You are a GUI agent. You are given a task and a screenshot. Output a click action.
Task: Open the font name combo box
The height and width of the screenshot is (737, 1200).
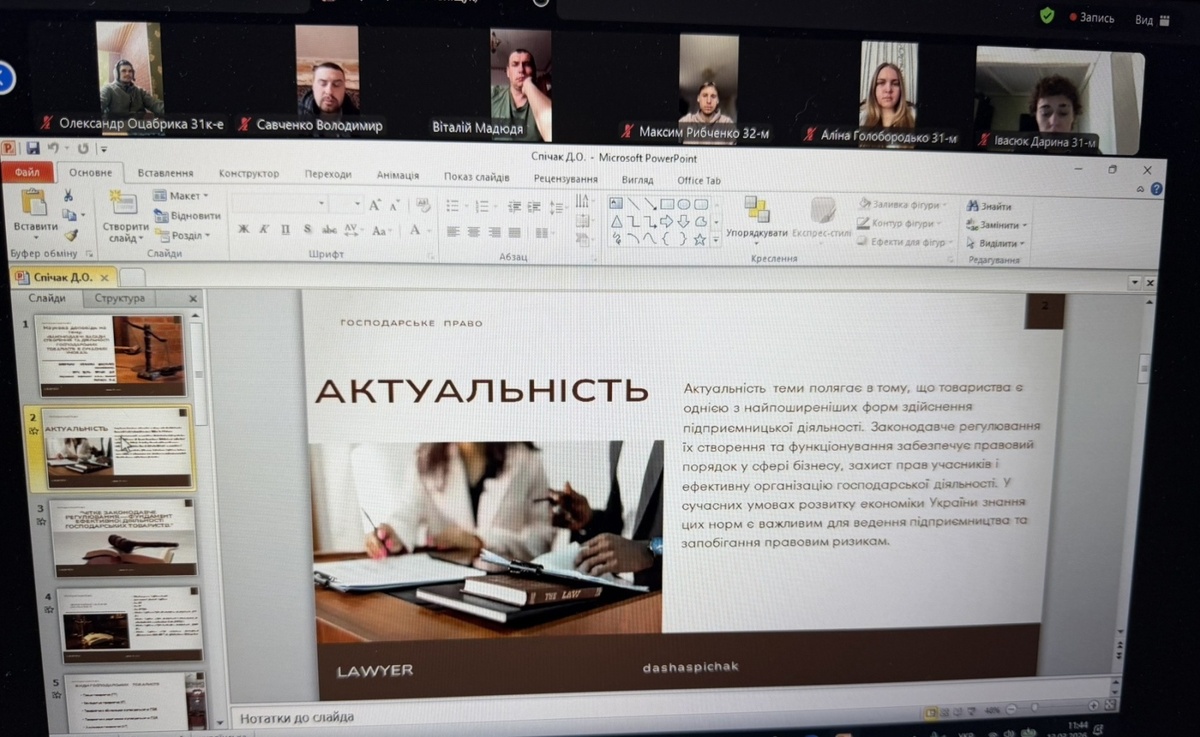pos(280,204)
